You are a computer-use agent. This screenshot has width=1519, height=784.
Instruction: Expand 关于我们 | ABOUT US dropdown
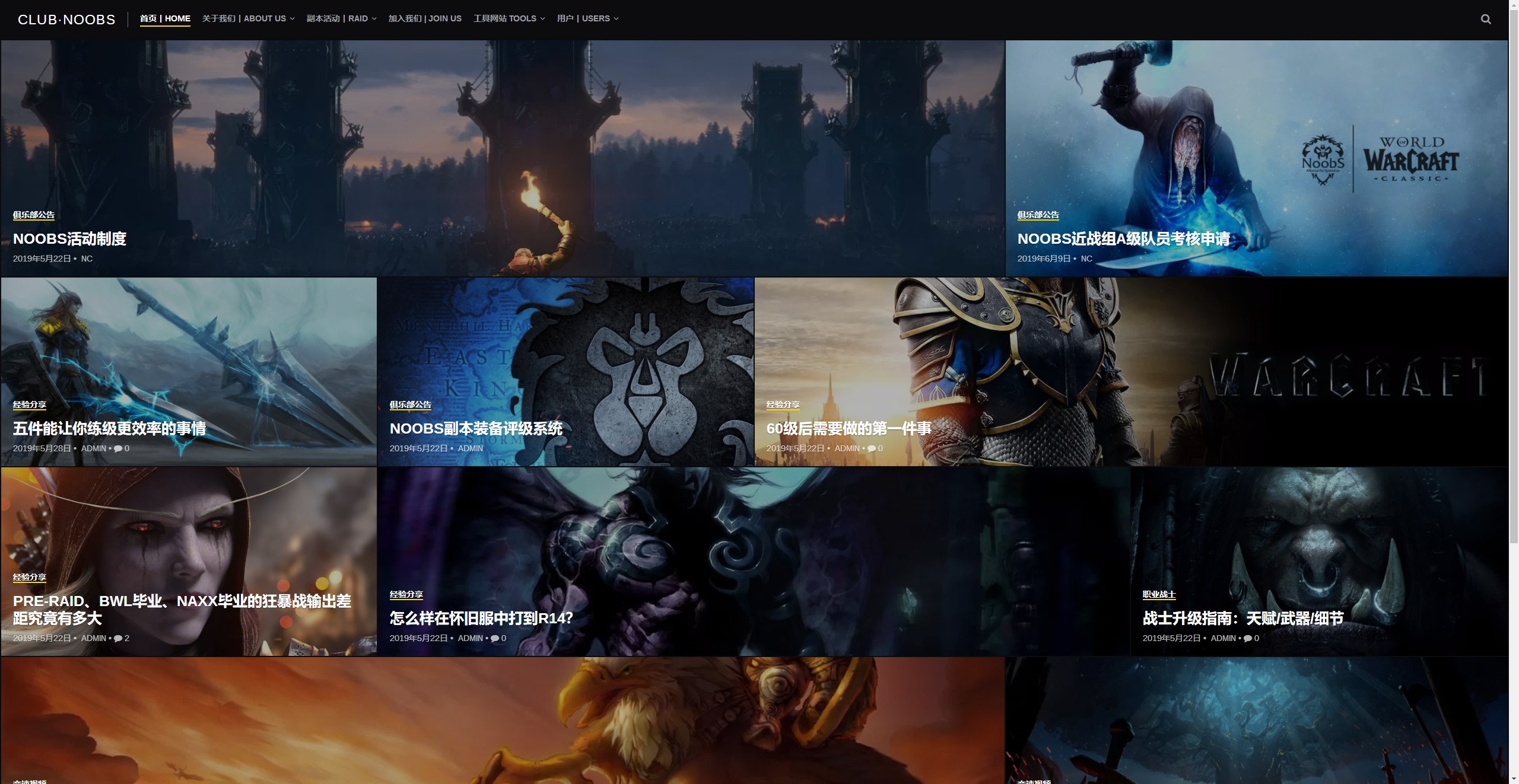pyautogui.click(x=248, y=19)
